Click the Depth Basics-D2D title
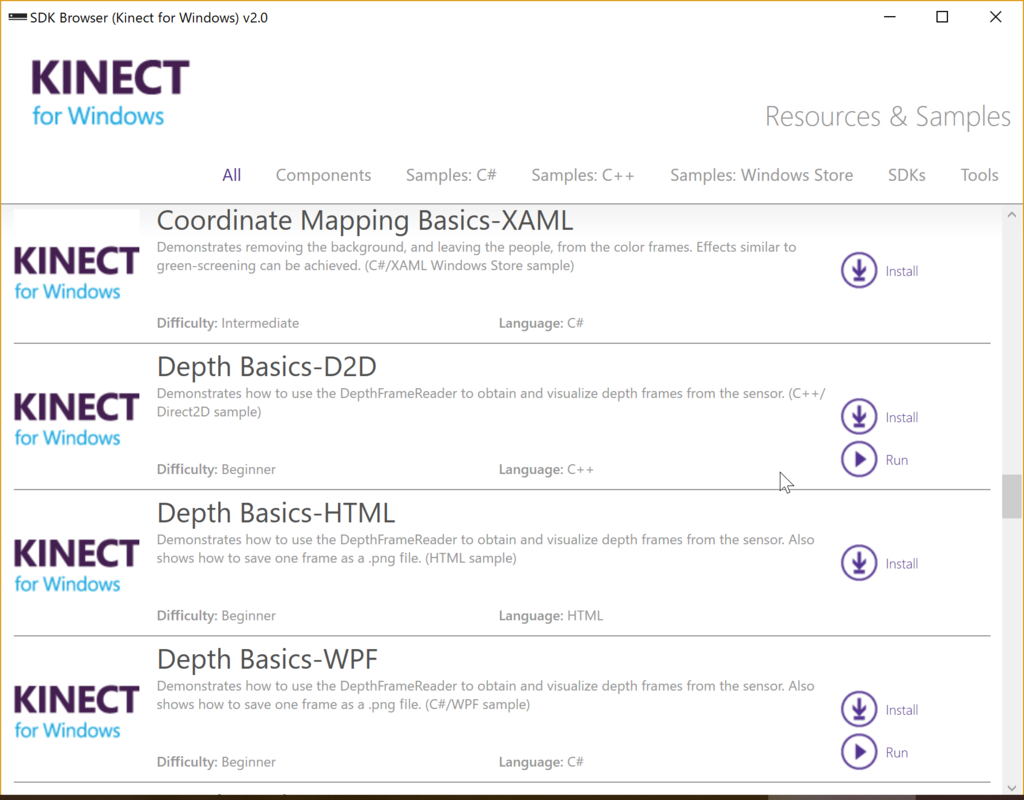Screen dimensions: 1024x800 [x=266, y=367]
